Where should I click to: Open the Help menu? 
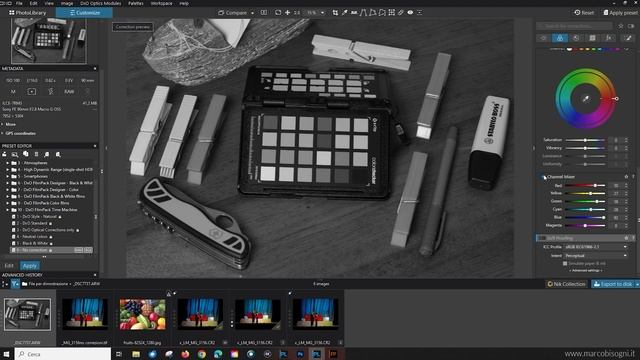pos(184,3)
